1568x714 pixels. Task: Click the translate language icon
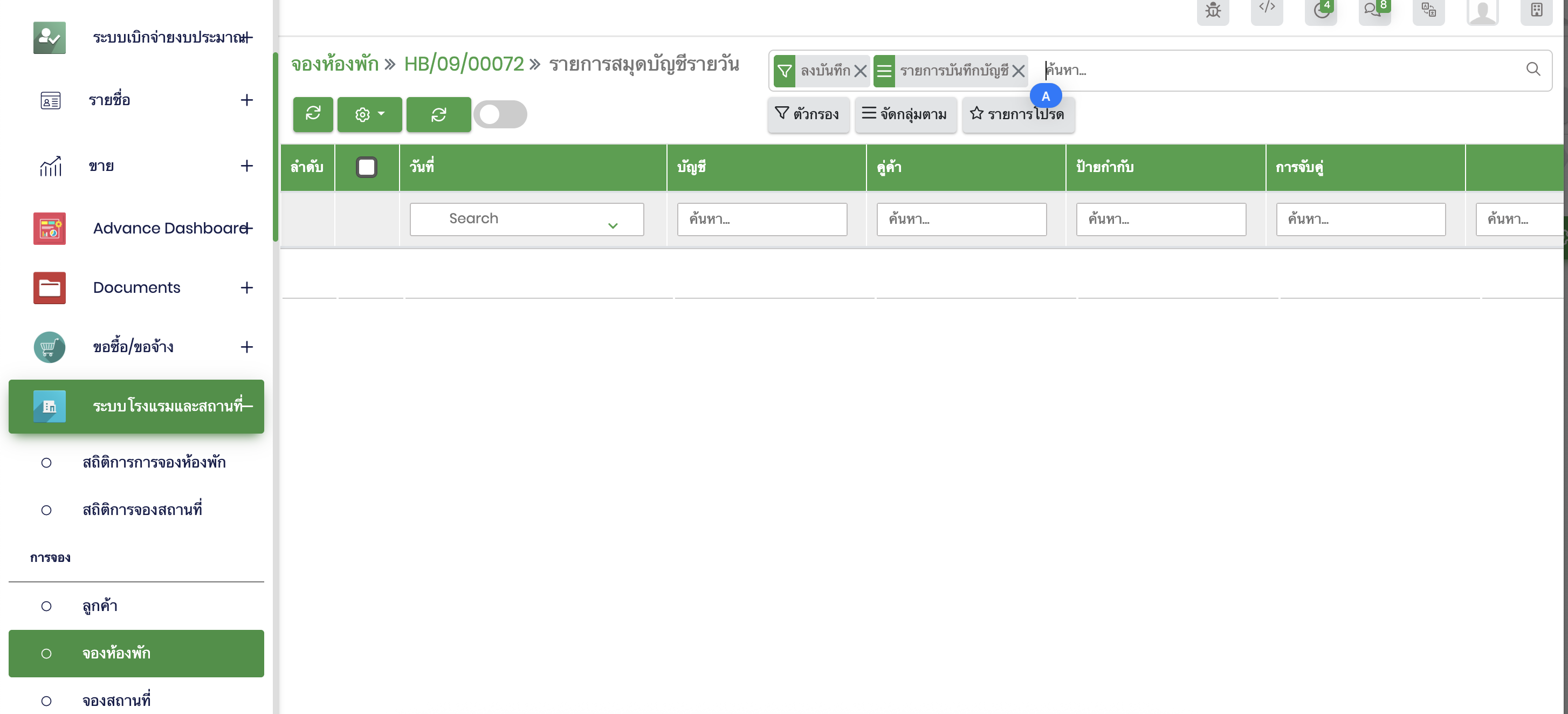point(1428,11)
